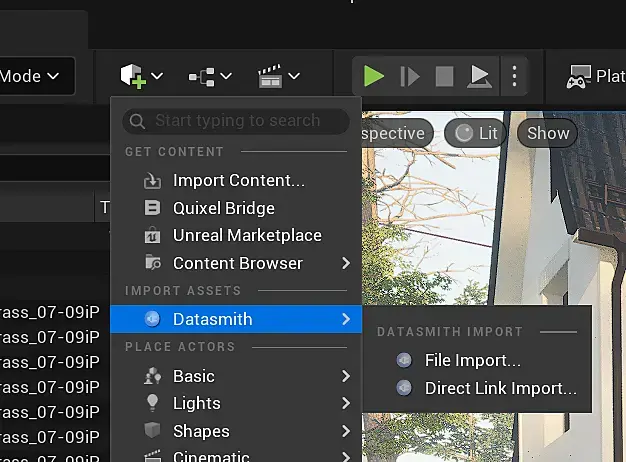Click the Platforms gamepad icon
This screenshot has width=626, height=462.
coord(578,77)
